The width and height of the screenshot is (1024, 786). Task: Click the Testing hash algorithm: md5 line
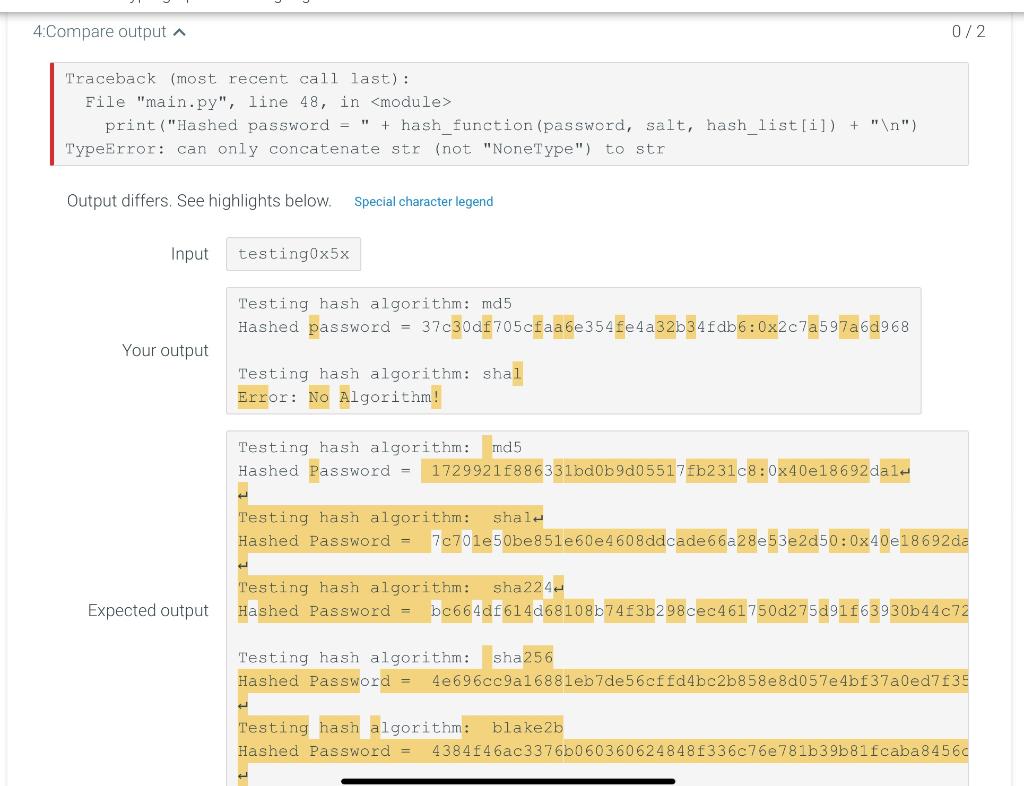pos(374,303)
